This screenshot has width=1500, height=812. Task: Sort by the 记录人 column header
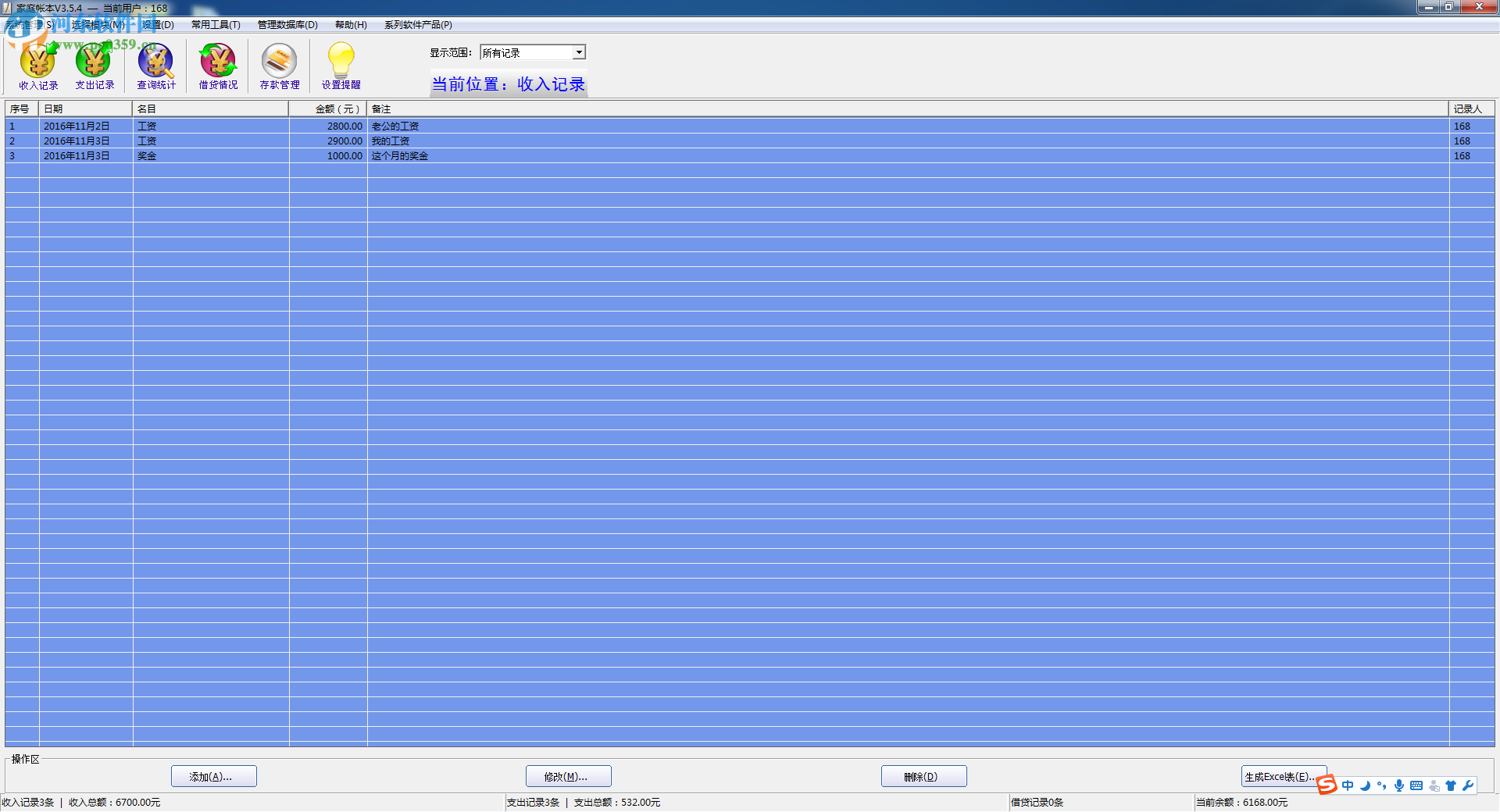[x=1472, y=109]
